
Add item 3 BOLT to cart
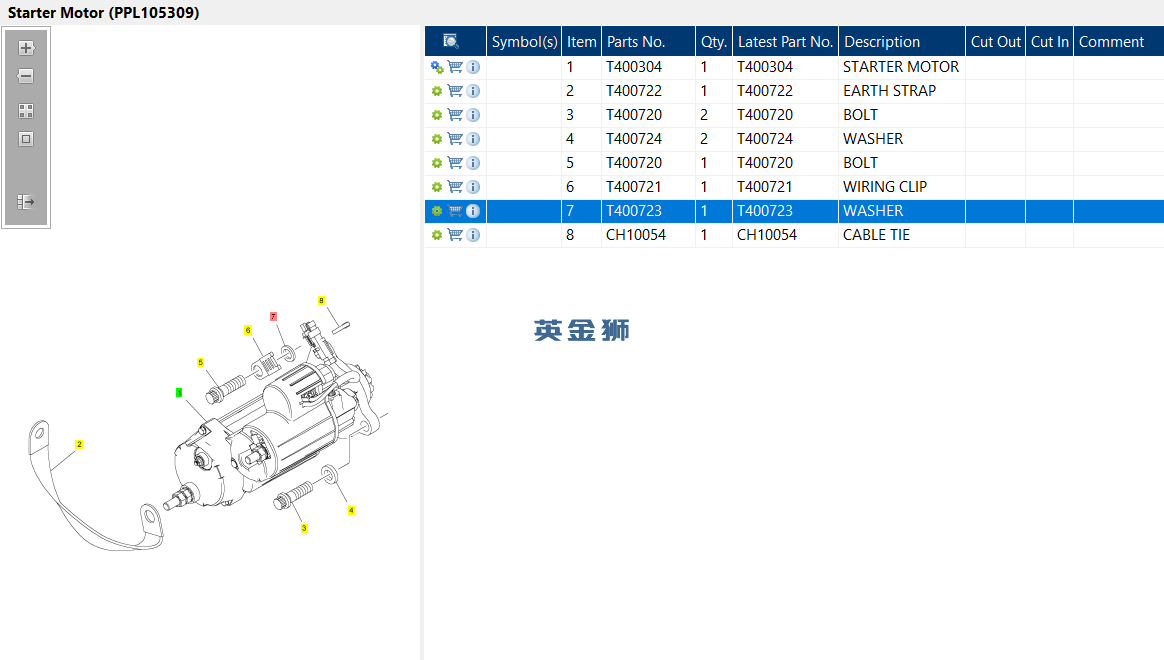(455, 115)
